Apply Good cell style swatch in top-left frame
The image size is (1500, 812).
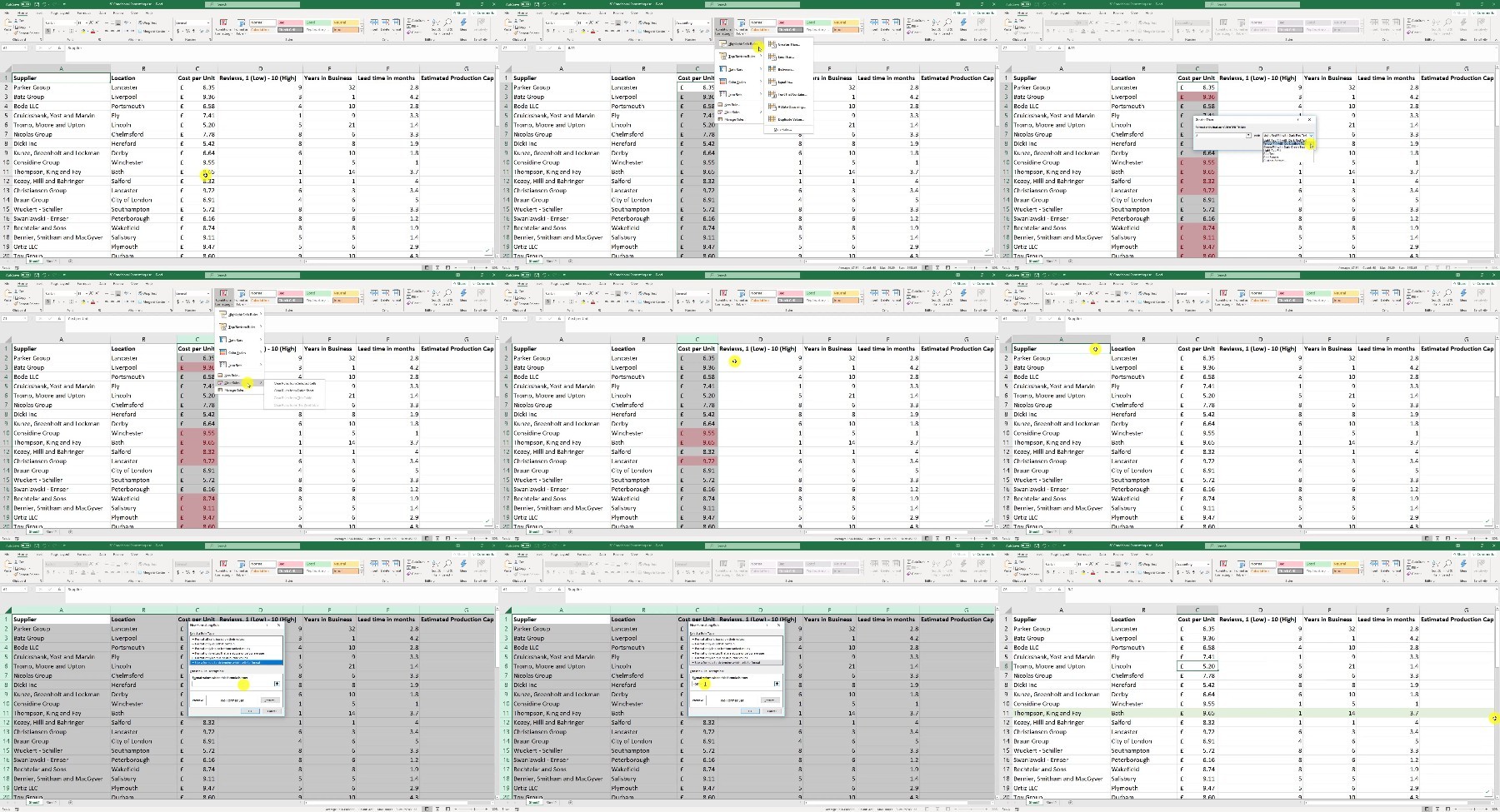click(x=317, y=22)
